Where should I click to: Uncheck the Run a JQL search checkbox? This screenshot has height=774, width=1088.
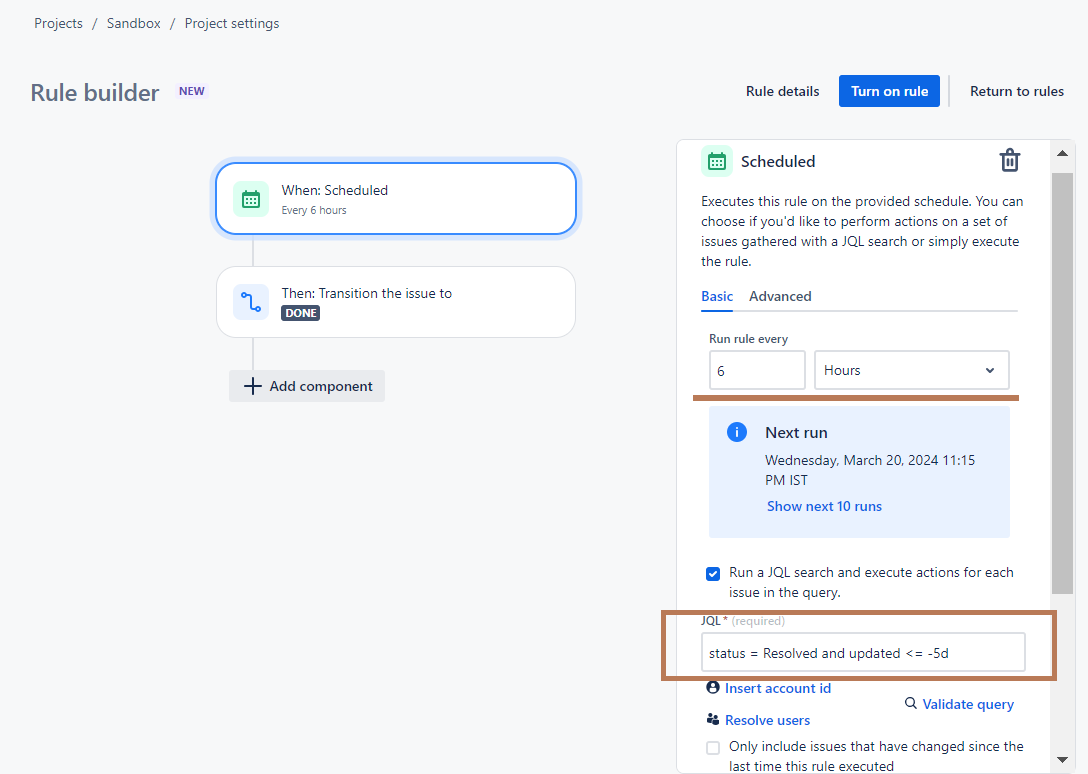(x=713, y=573)
